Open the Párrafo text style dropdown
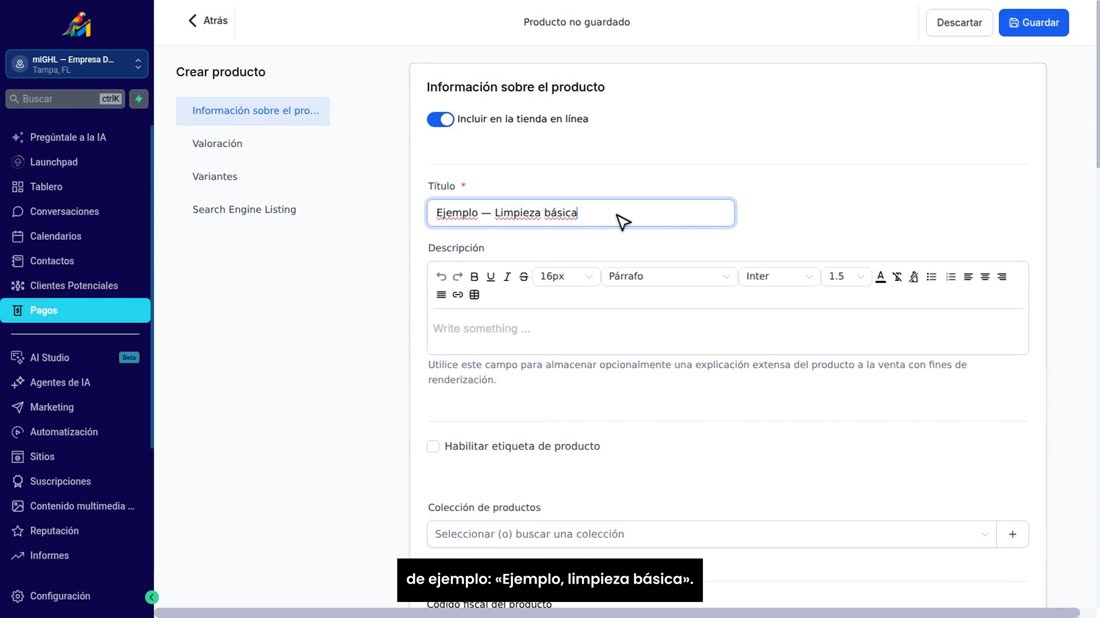 (x=669, y=276)
